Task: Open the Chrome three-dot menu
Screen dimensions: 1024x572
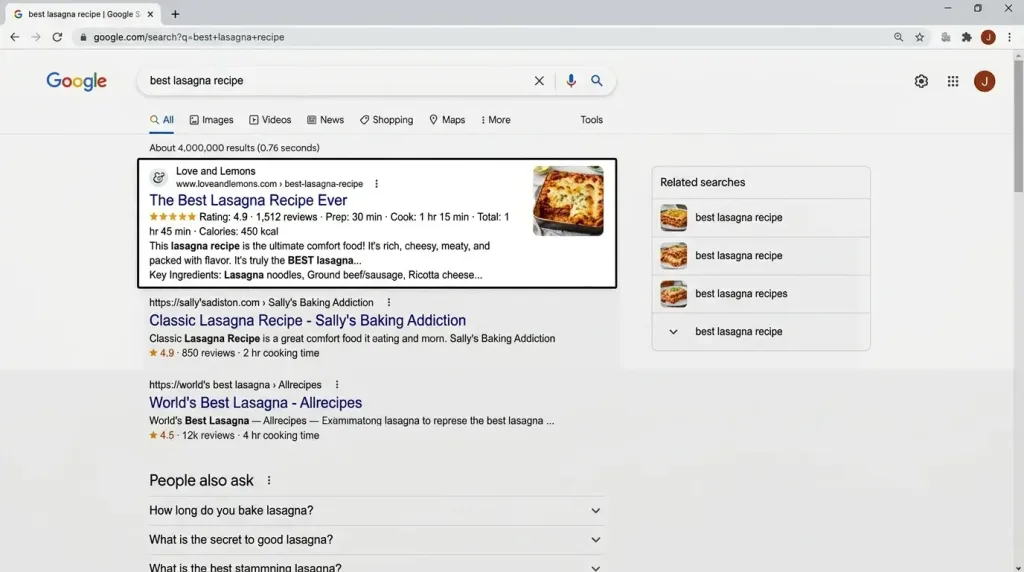Action: coord(1009,37)
